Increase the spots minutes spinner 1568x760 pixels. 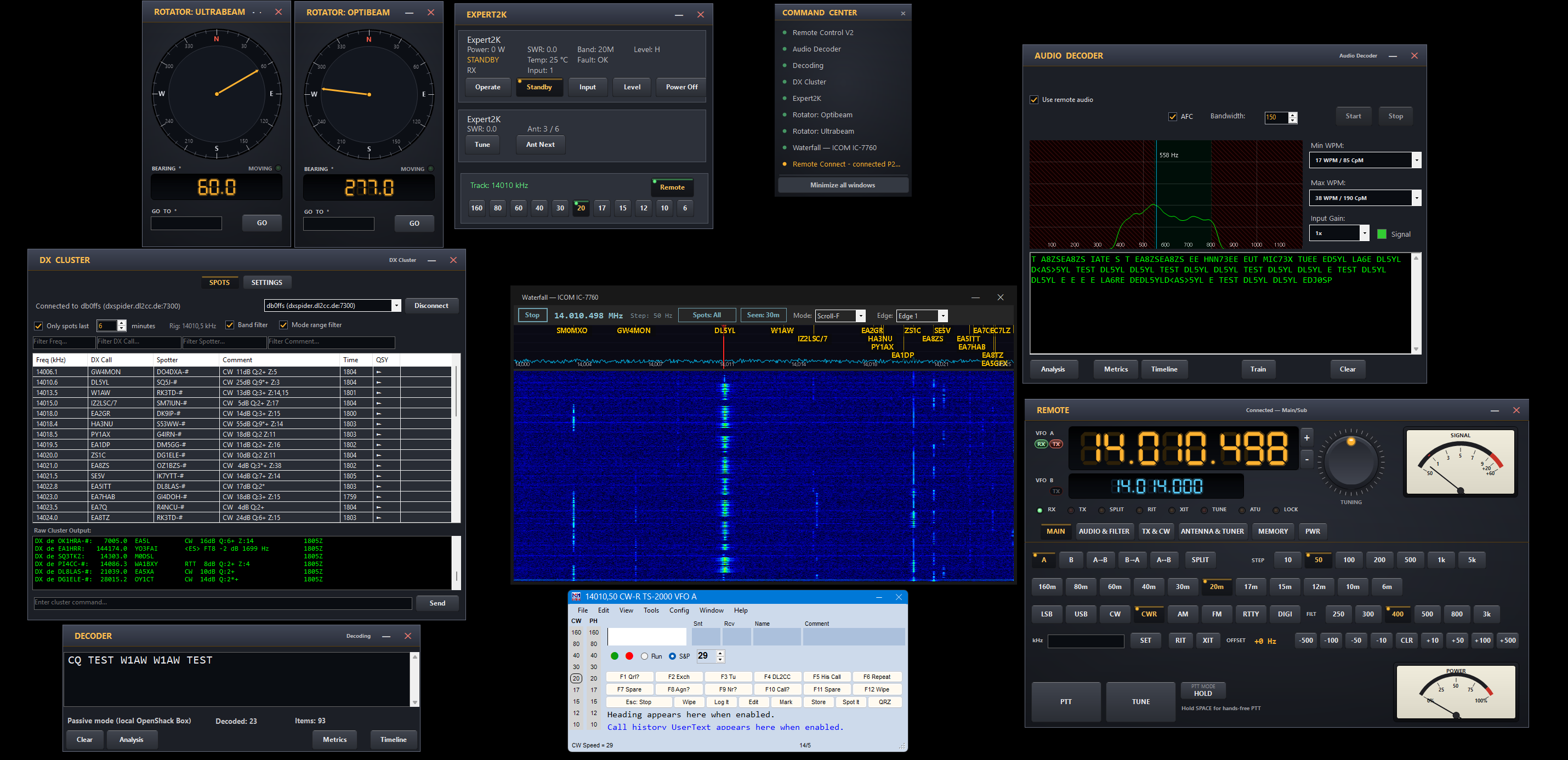click(121, 323)
